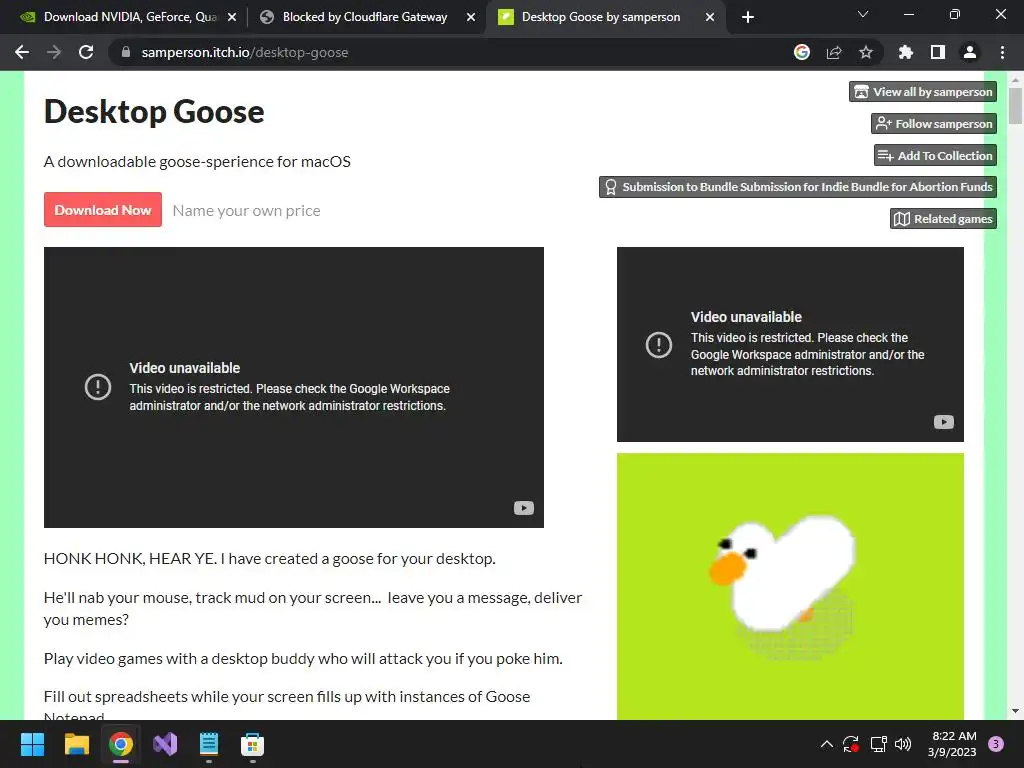This screenshot has width=1024, height=768.
Task: Open the Google account icon in address bar
Action: (802, 52)
